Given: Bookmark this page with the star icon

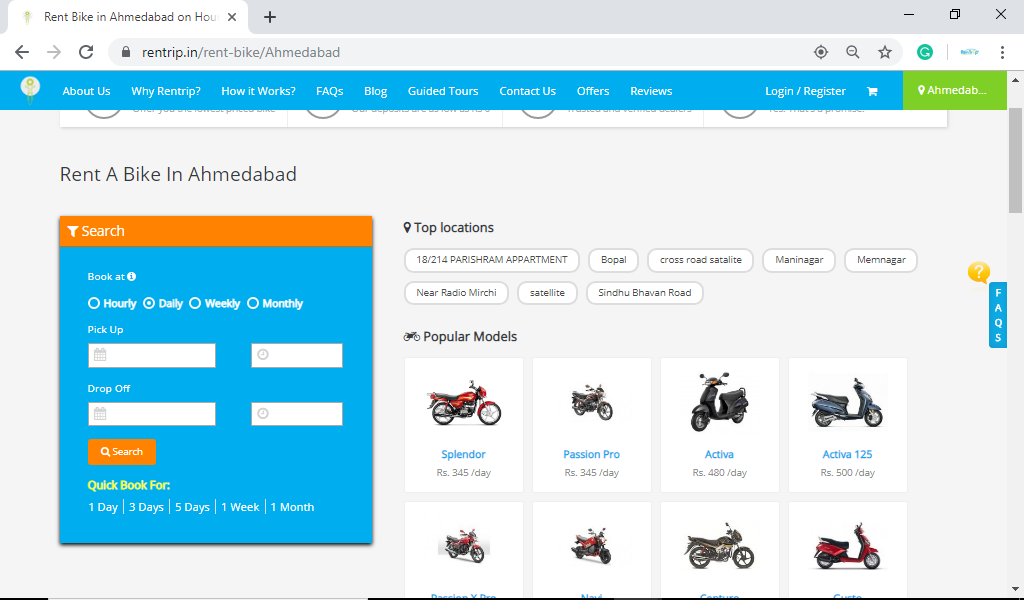Looking at the screenshot, I should click(x=885, y=52).
